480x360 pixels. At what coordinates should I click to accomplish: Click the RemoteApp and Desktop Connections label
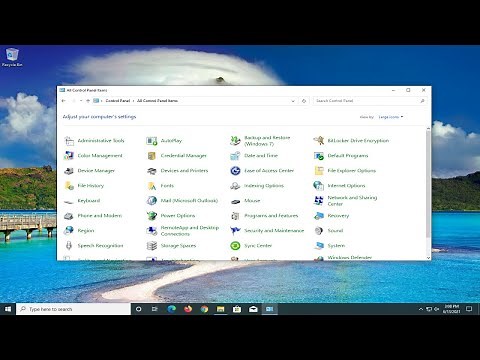(x=190, y=231)
